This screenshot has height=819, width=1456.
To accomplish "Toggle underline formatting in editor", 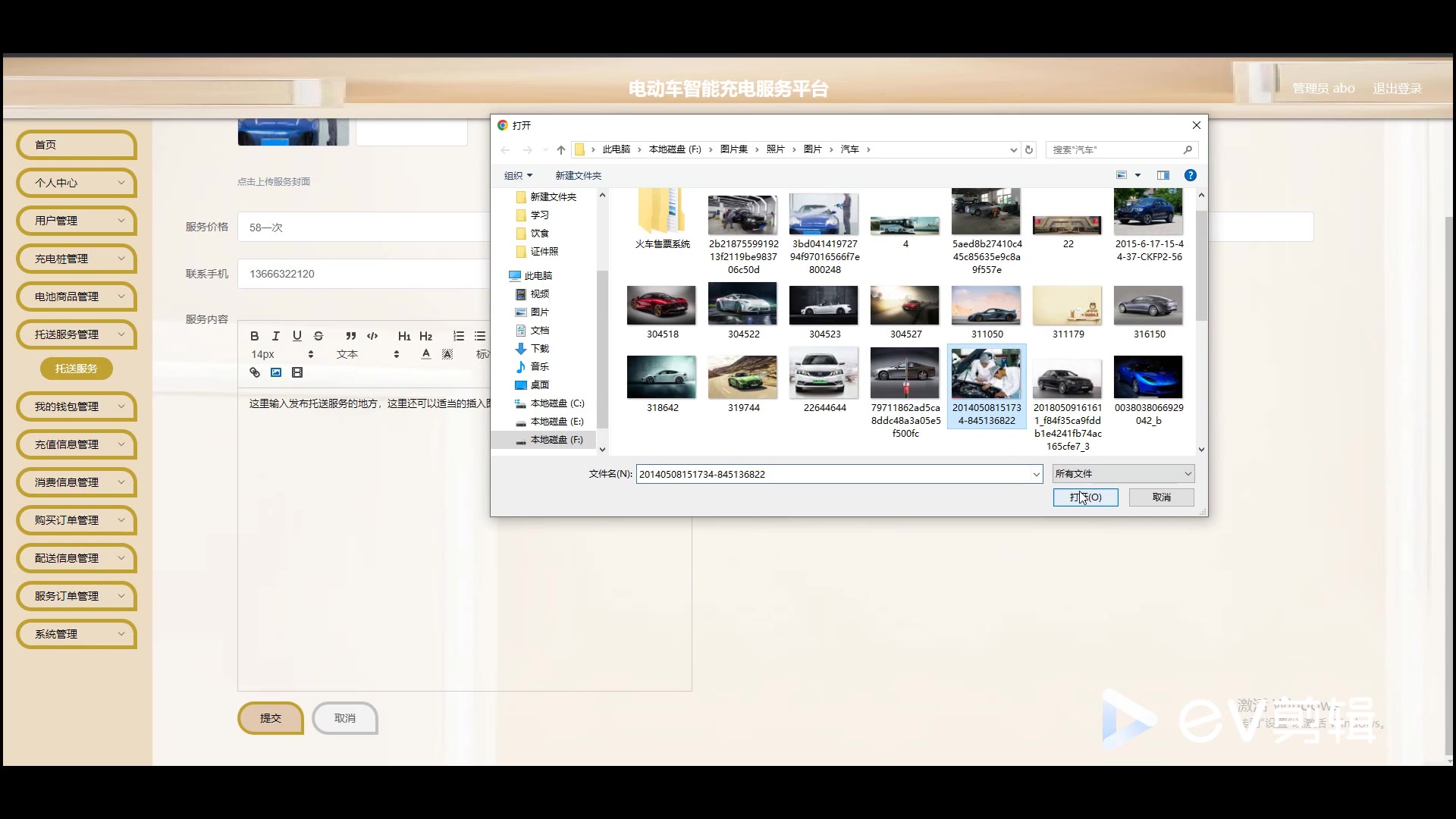I will 297,336.
